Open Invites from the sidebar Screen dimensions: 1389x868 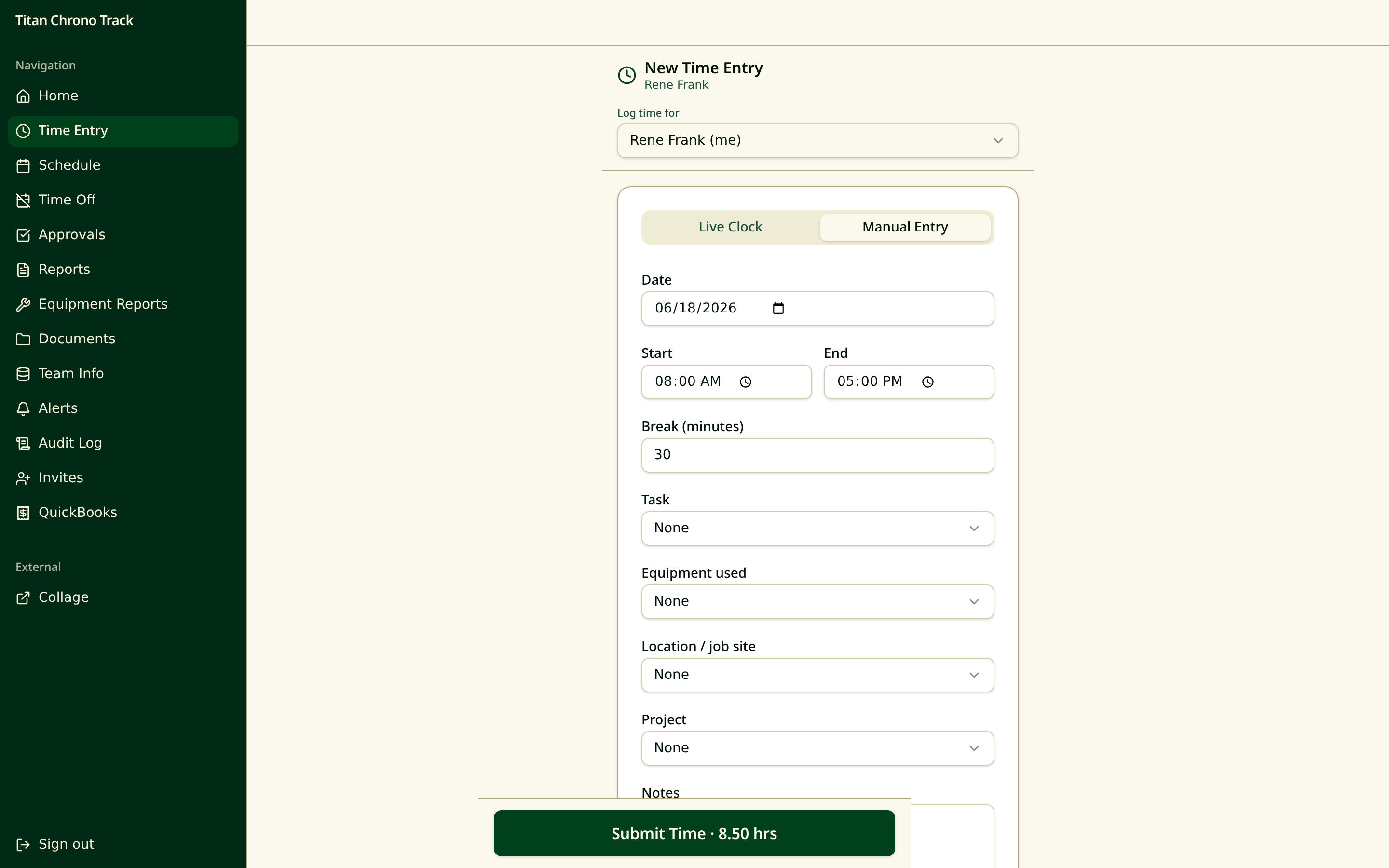click(x=123, y=478)
